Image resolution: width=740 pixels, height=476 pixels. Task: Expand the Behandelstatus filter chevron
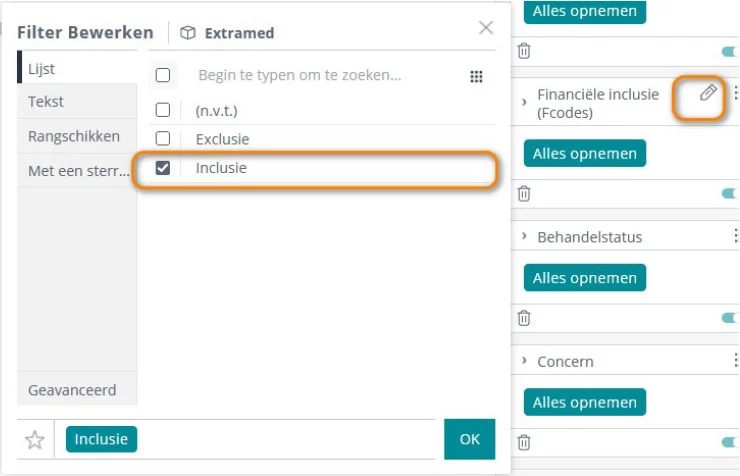tap(524, 236)
